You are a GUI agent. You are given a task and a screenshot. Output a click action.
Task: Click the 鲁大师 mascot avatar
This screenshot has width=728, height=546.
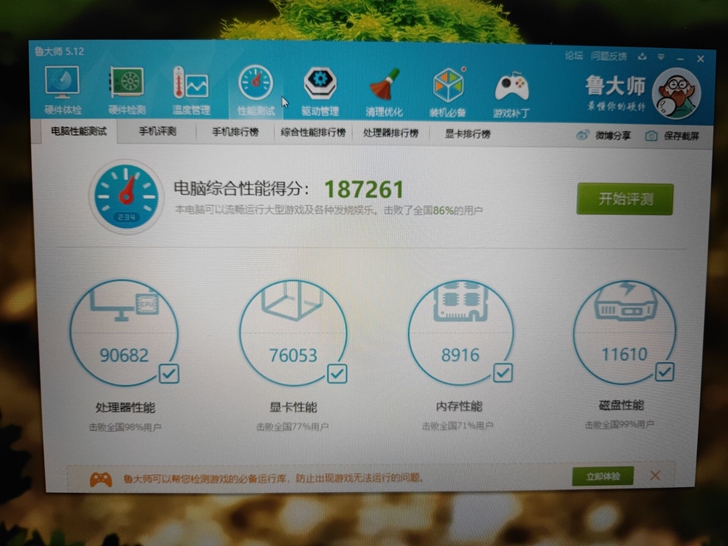(x=676, y=93)
